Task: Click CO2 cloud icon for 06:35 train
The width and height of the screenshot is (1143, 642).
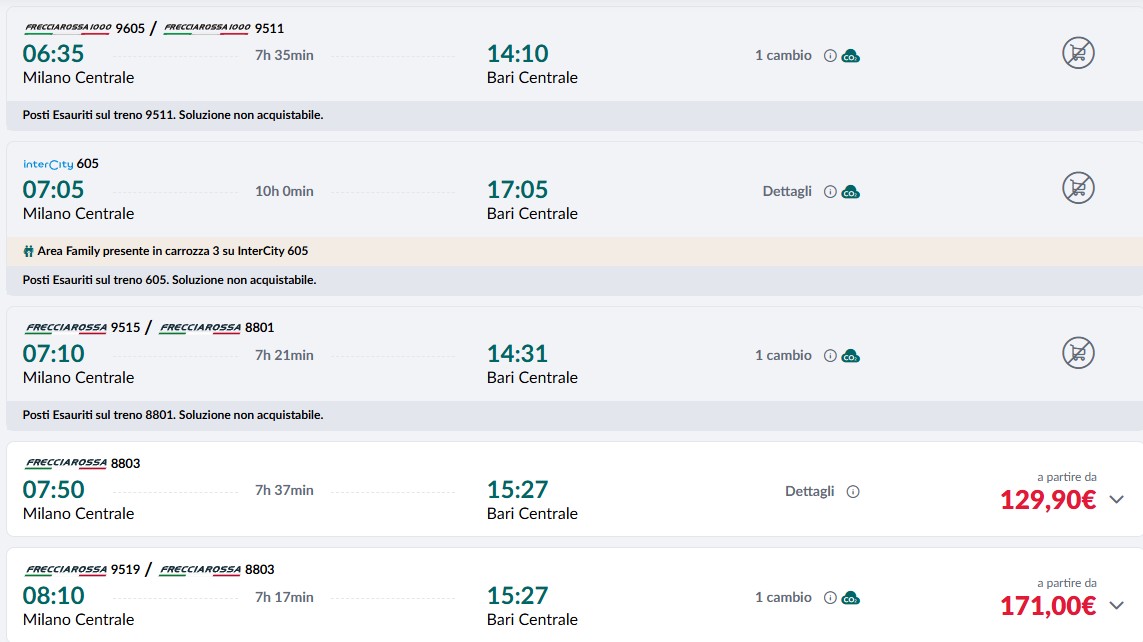Action: [851, 56]
